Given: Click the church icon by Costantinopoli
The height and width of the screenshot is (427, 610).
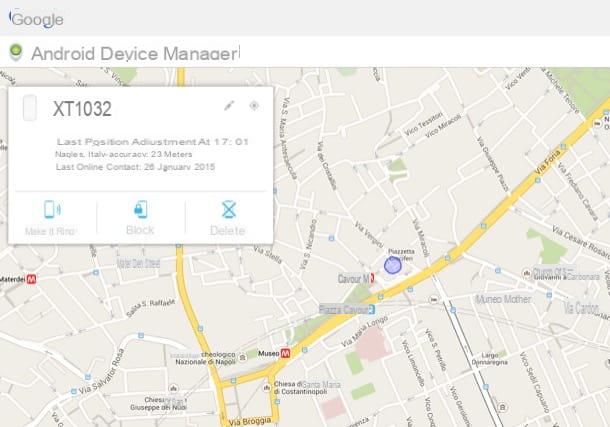Looking at the screenshot, I should pos(266,388).
